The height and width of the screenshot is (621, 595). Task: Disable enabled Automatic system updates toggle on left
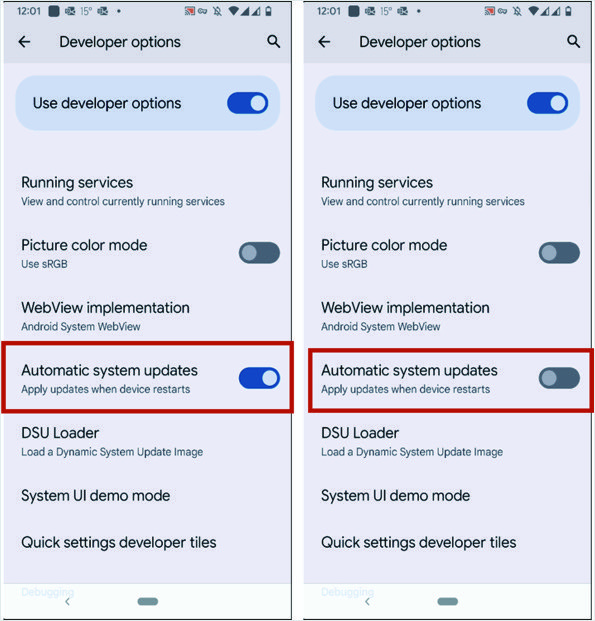(x=259, y=378)
